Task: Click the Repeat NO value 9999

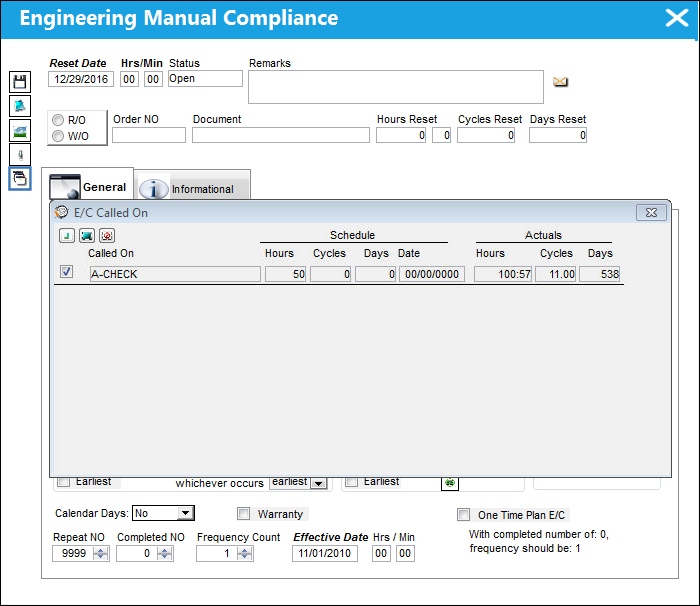Action: [74, 553]
